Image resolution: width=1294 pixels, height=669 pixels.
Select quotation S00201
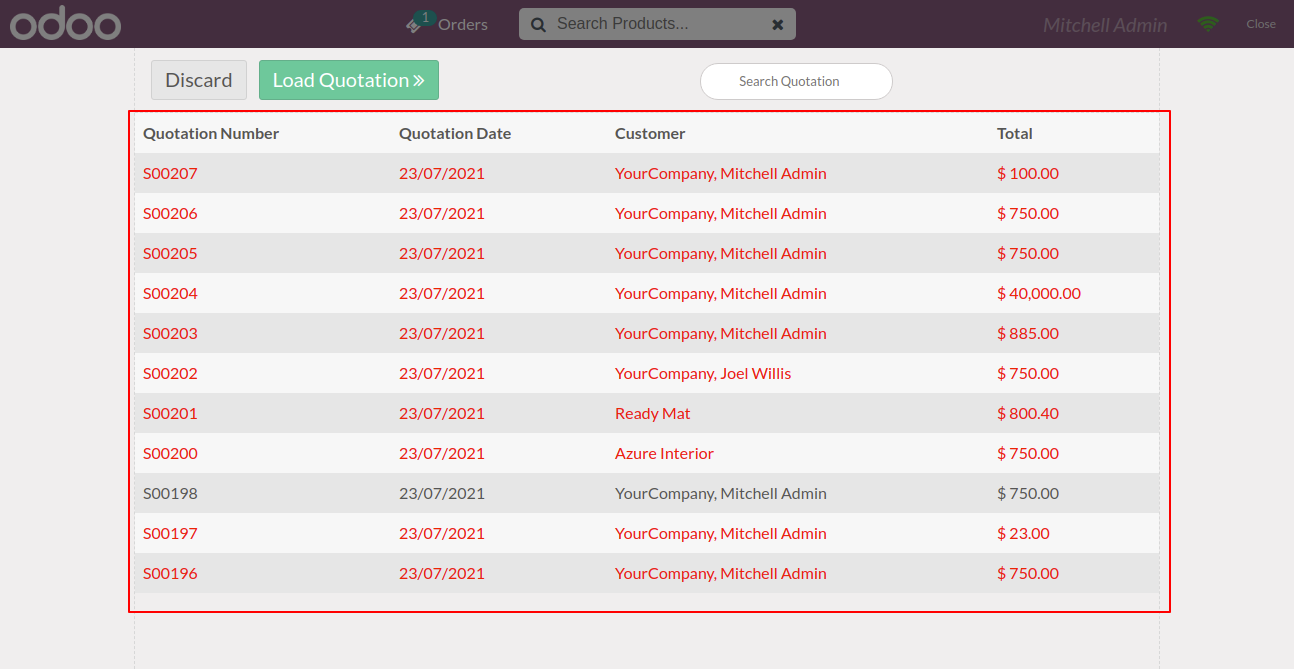point(647,413)
